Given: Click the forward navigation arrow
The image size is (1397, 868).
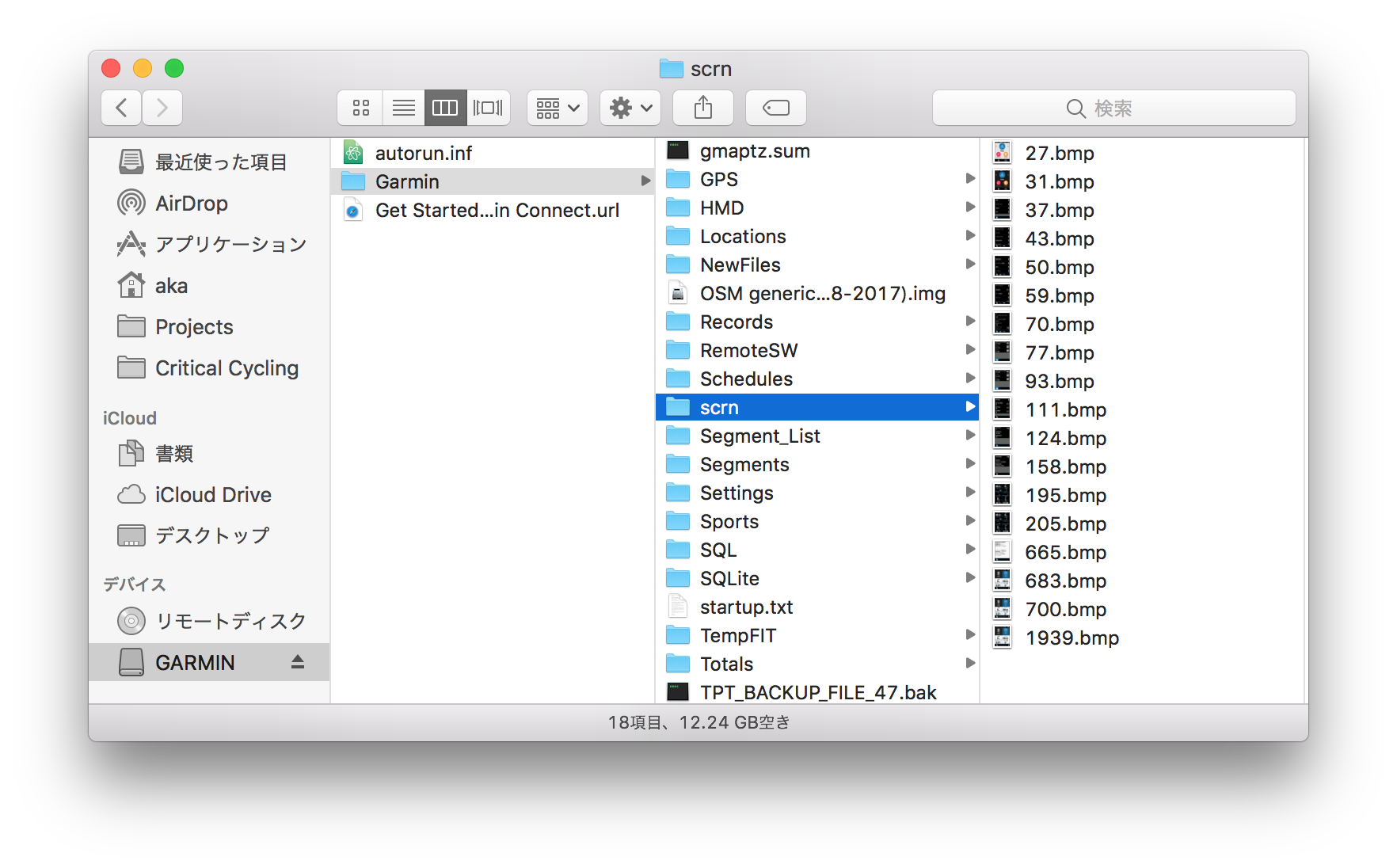Looking at the screenshot, I should coord(162,108).
